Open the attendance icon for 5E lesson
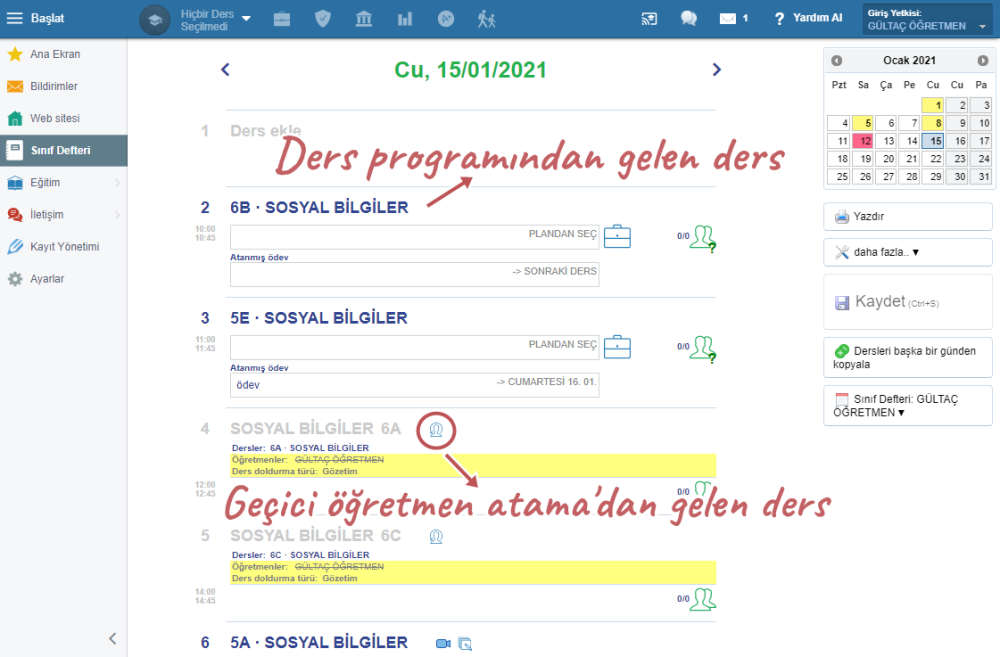The width and height of the screenshot is (1000, 657). pyautogui.click(x=703, y=349)
